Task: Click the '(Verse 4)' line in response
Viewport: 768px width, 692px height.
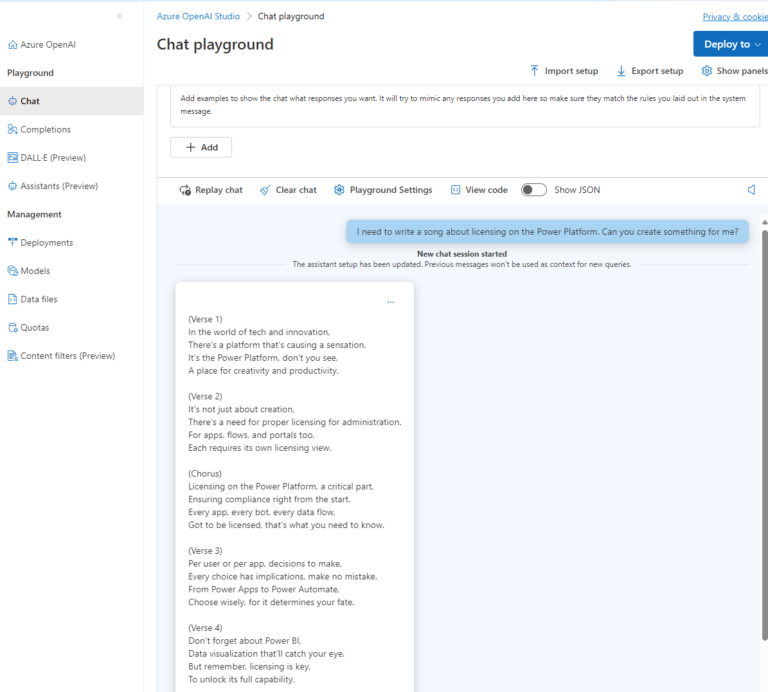Action: click(x=205, y=628)
